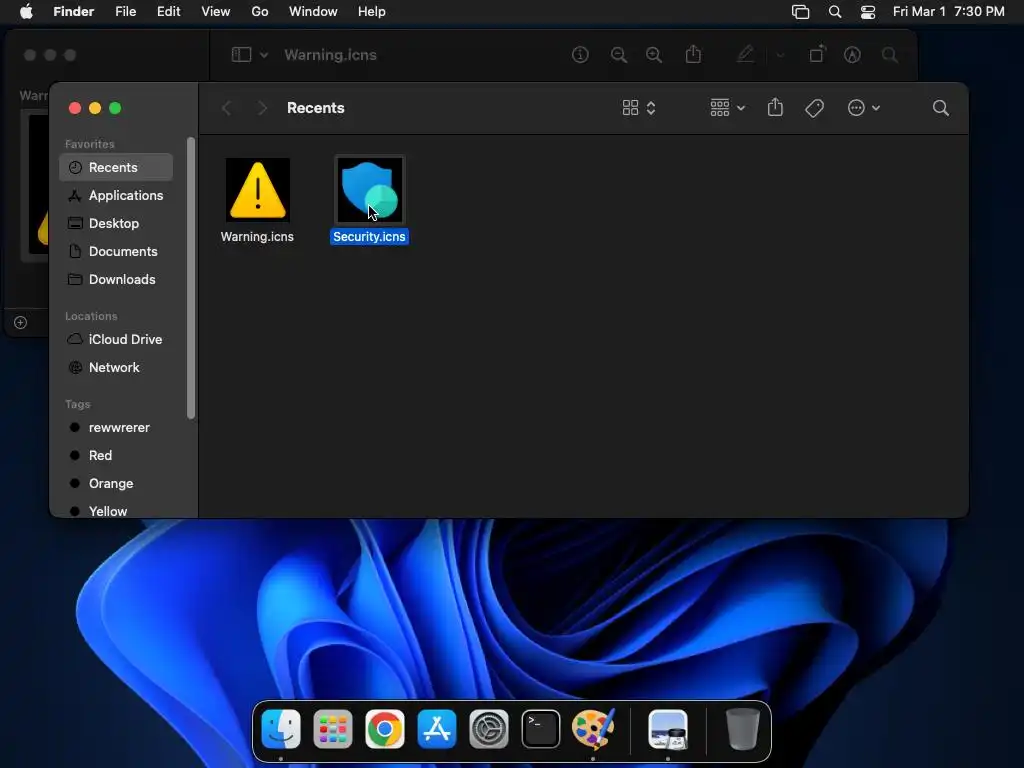Screen dimensions: 1024x768
Task: Toggle the Preview window sidebar button
Action: click(241, 55)
